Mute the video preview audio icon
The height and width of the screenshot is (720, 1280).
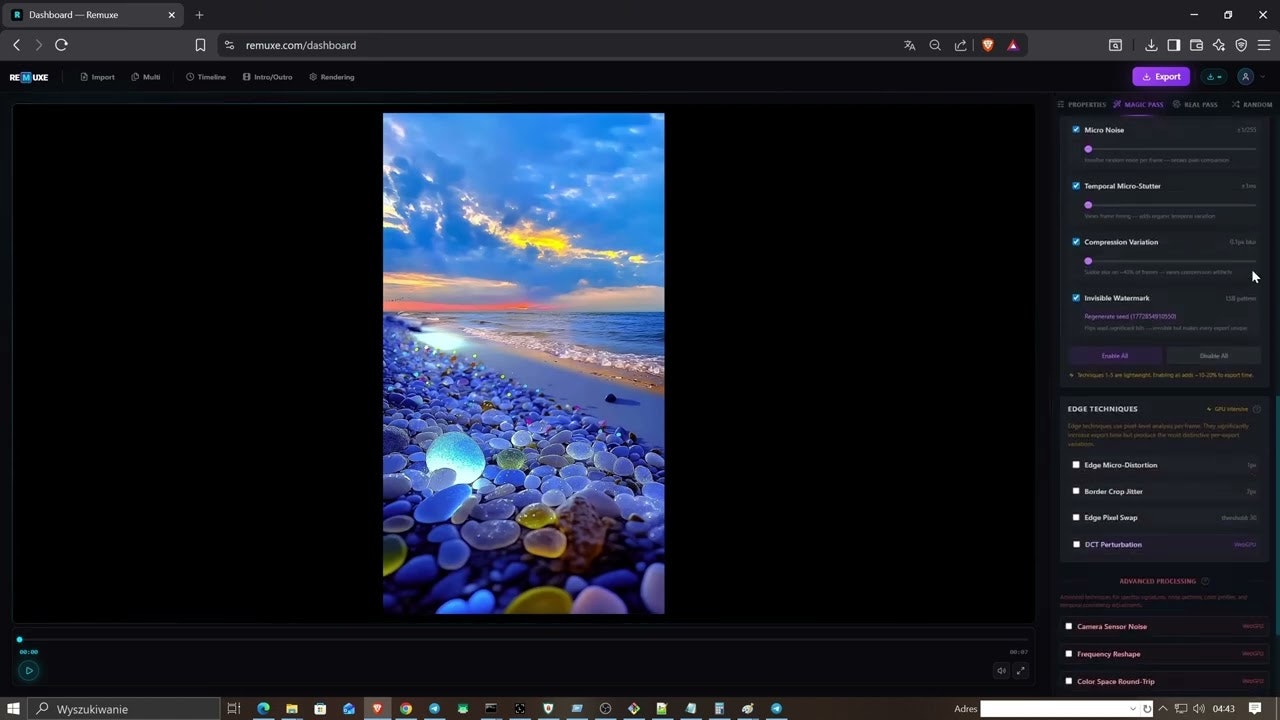(x=1001, y=671)
